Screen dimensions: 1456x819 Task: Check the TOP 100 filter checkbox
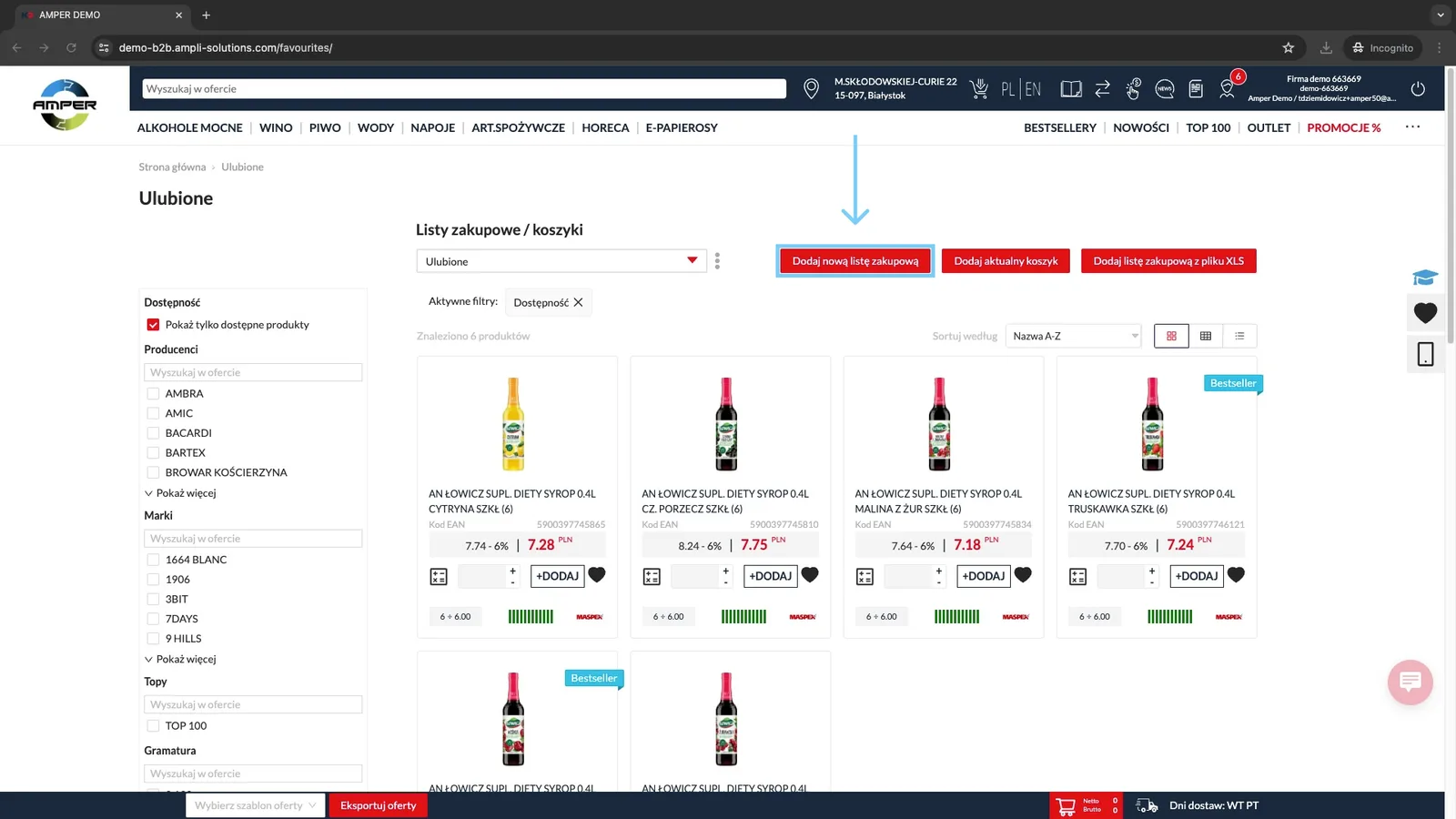[153, 726]
